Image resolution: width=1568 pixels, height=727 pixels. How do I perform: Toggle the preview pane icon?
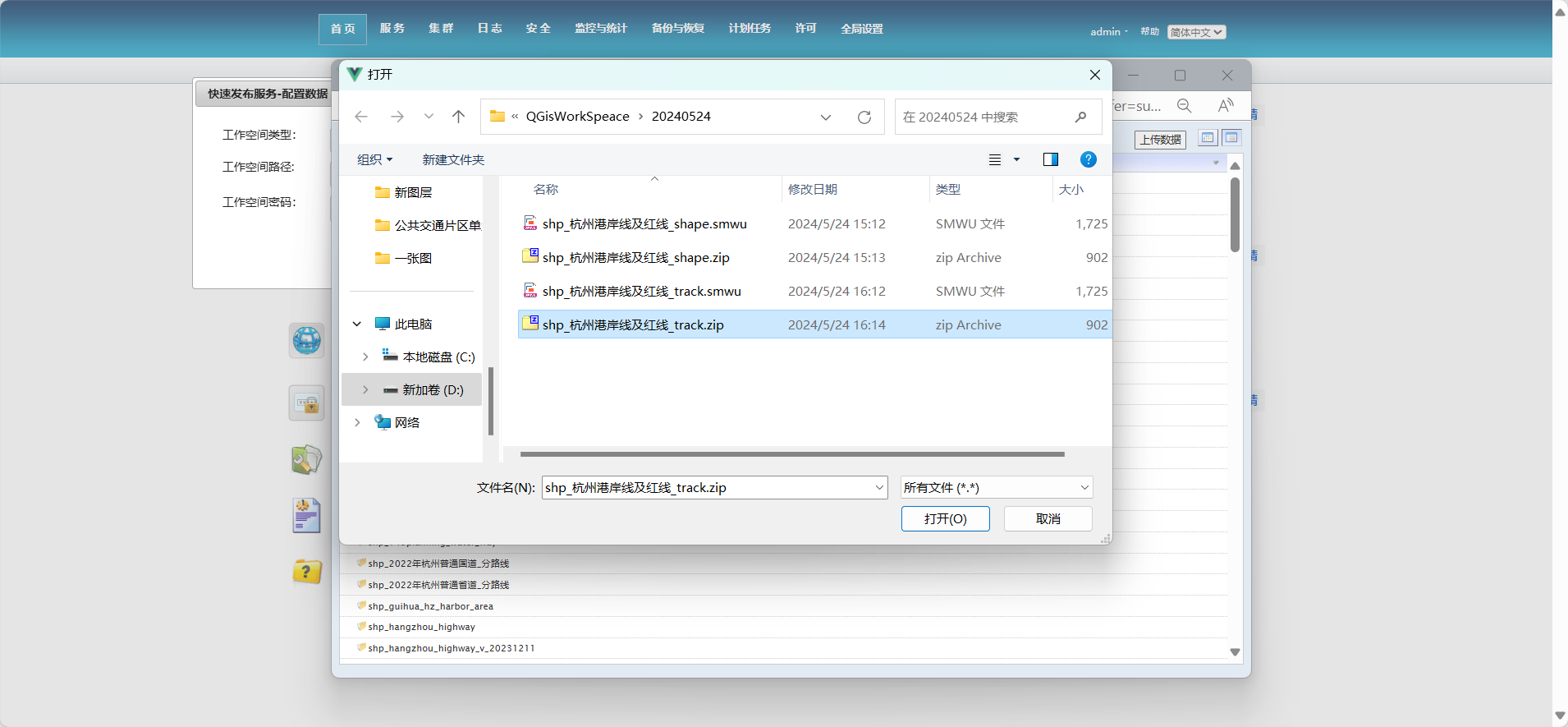click(1051, 159)
